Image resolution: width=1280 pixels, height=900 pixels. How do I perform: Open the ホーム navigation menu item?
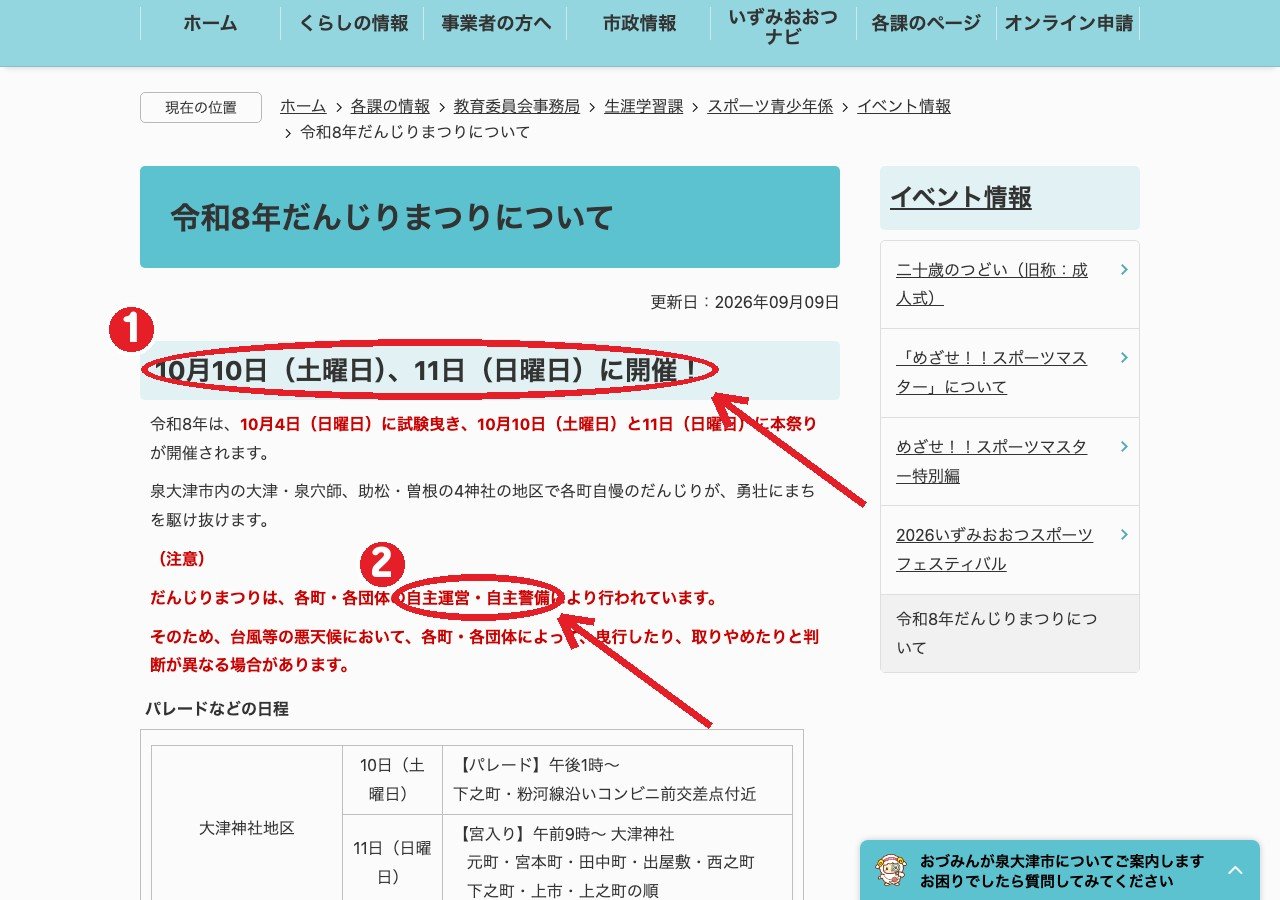click(x=210, y=23)
